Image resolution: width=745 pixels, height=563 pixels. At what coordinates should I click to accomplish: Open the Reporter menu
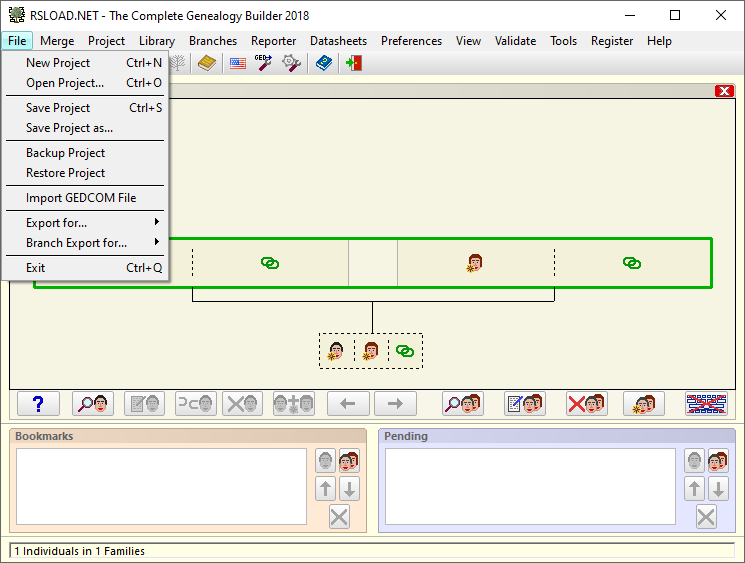click(273, 41)
